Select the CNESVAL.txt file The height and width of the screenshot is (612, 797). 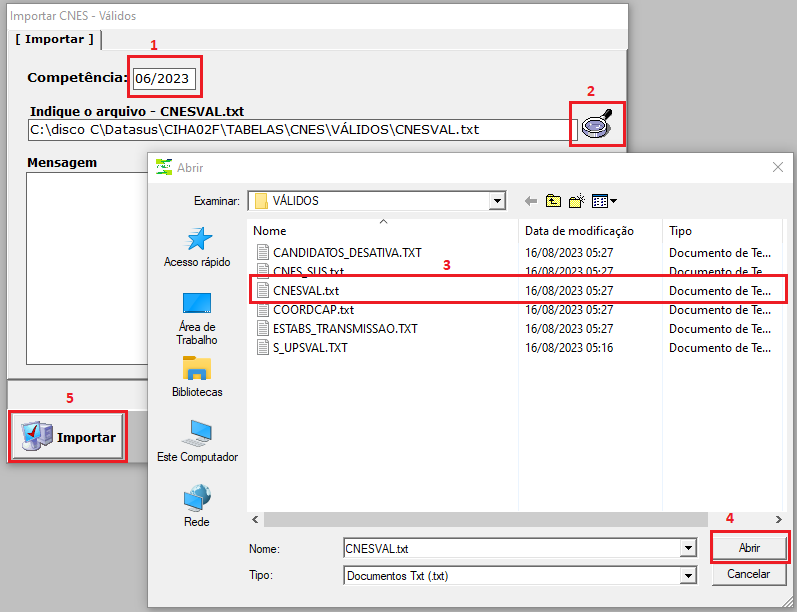(x=306, y=291)
